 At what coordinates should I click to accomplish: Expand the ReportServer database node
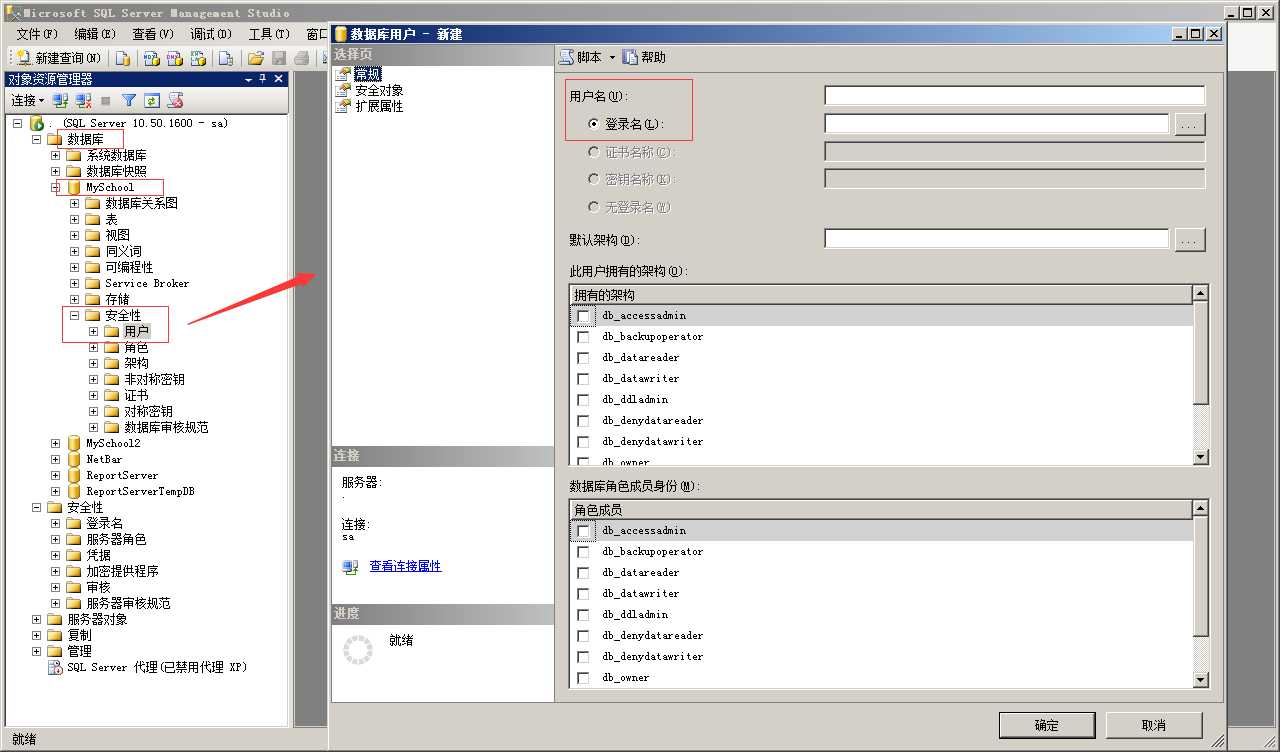click(x=56, y=475)
